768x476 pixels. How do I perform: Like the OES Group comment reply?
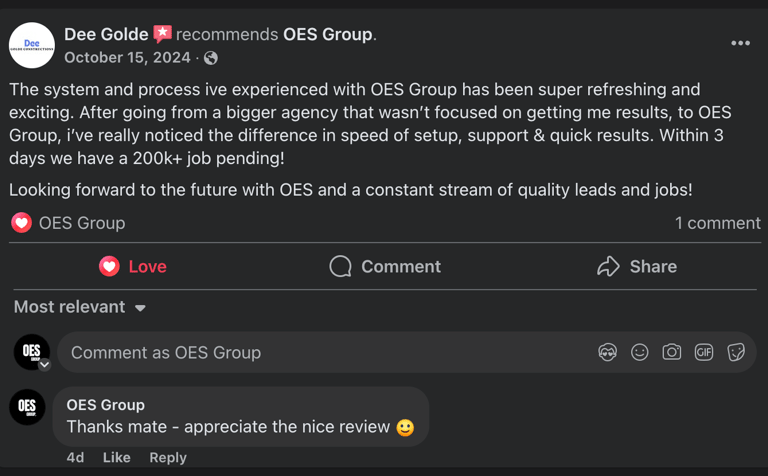point(116,457)
